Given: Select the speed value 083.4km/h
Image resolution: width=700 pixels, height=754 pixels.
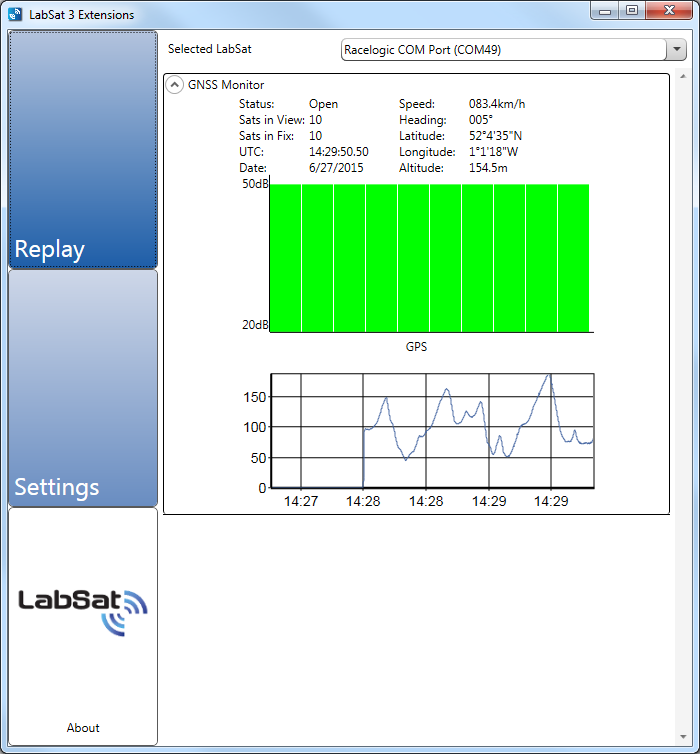Looking at the screenshot, I should click(497, 104).
